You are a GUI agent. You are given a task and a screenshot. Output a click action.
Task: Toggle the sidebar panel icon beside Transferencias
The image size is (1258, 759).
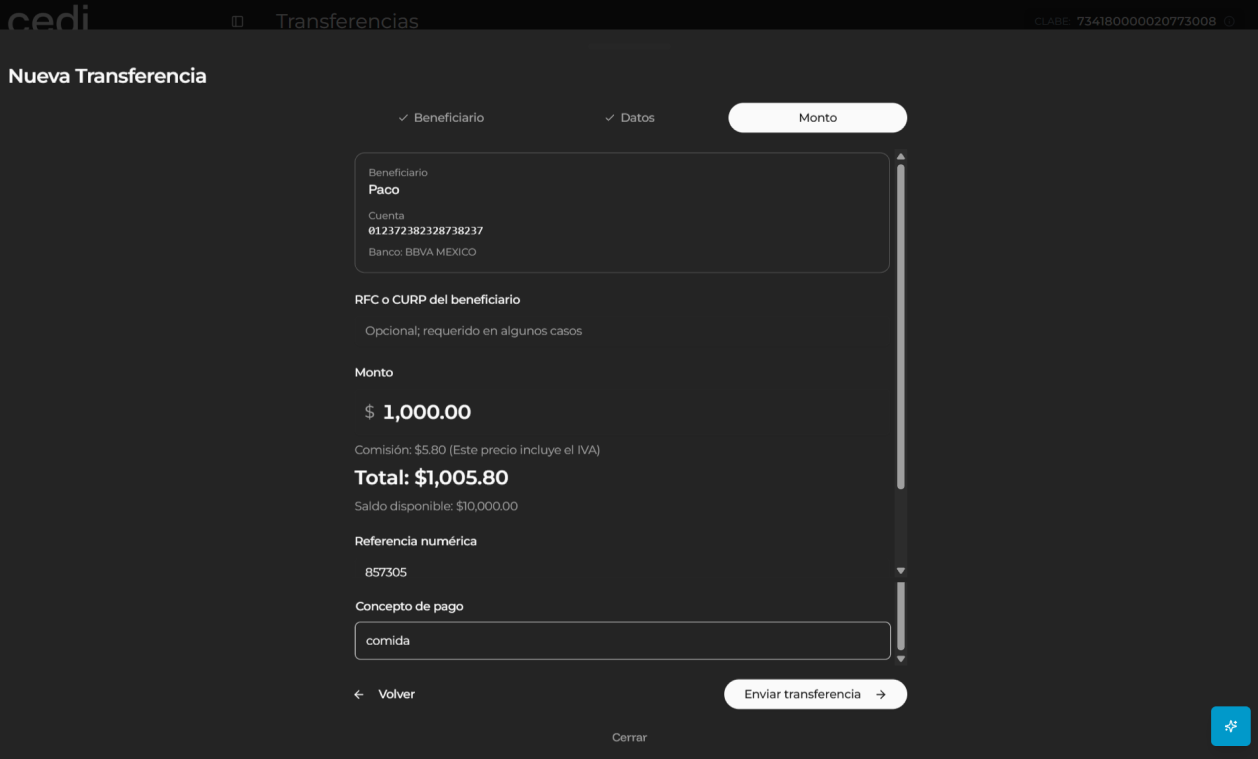[x=237, y=21]
